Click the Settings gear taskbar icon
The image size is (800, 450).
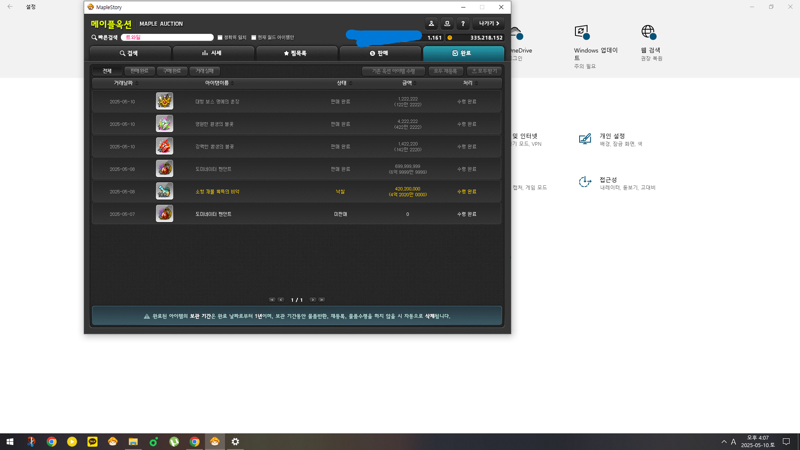(235, 442)
